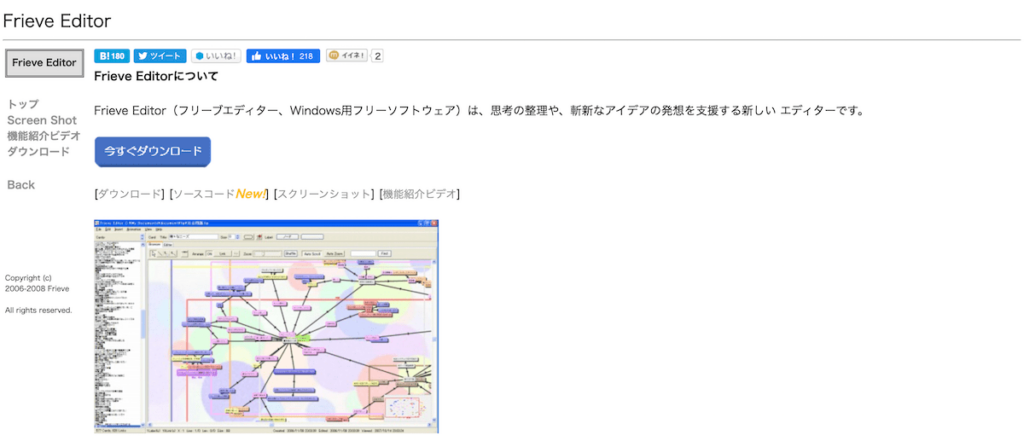Open the bracketed [ダウンロード] inline link

pos(129,194)
